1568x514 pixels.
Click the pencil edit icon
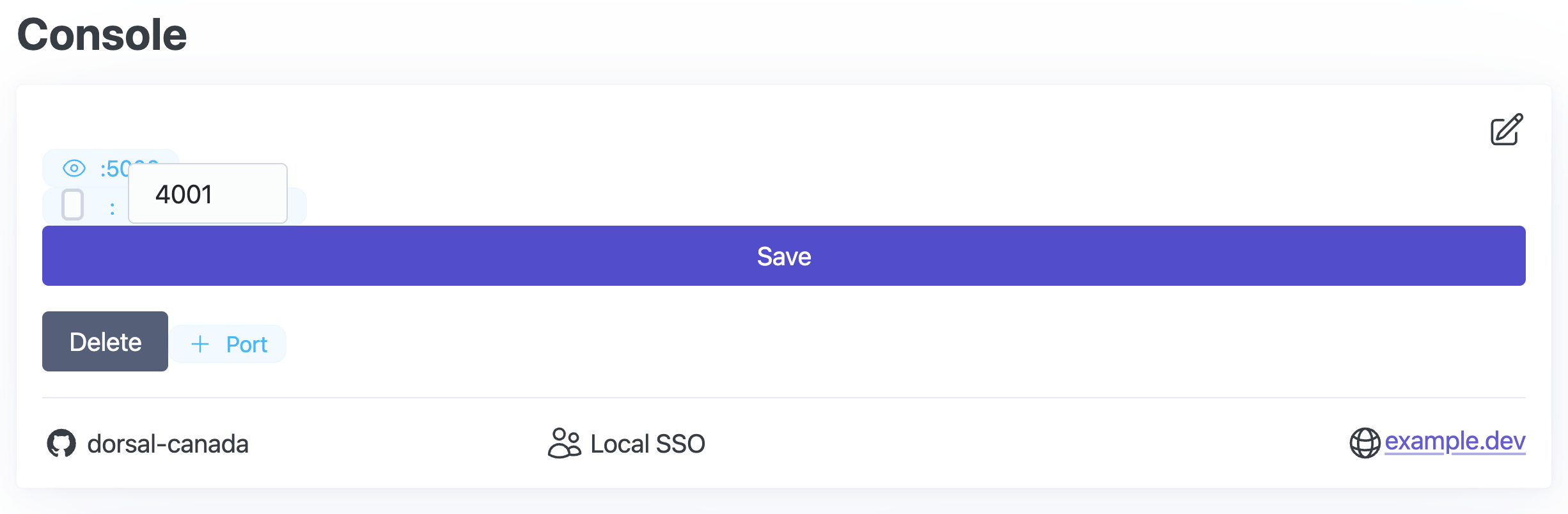click(1507, 130)
